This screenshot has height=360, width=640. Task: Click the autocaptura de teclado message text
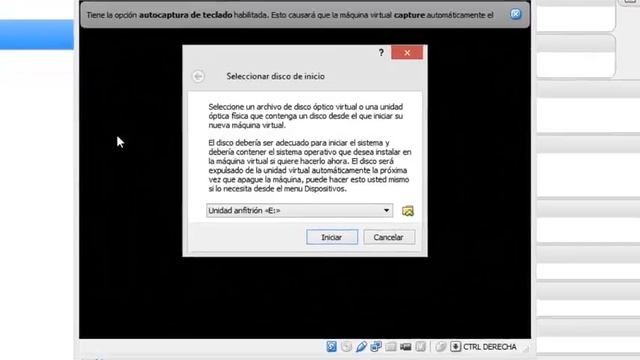point(290,15)
